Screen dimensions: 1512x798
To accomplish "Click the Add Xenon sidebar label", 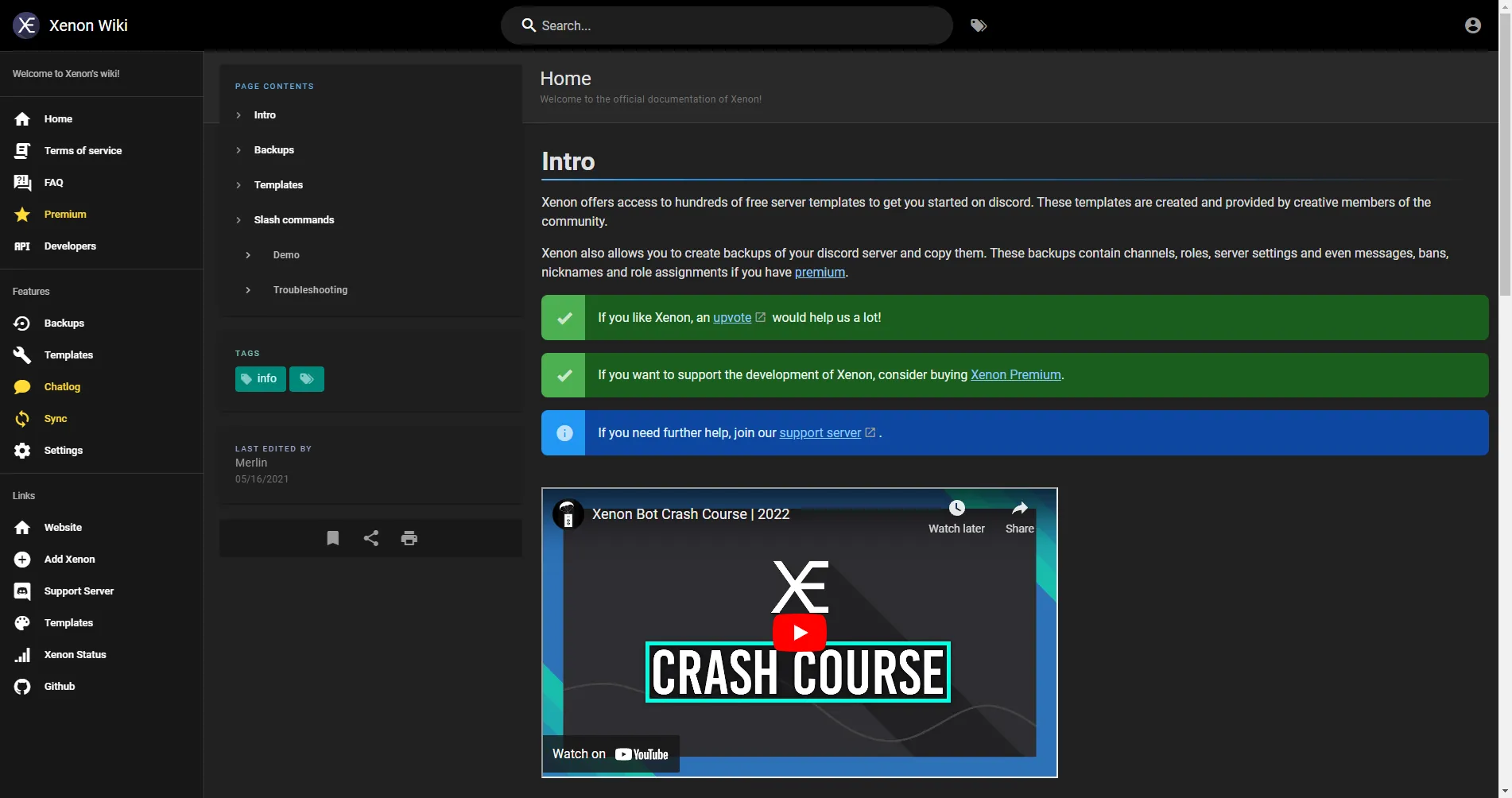I will [70, 560].
